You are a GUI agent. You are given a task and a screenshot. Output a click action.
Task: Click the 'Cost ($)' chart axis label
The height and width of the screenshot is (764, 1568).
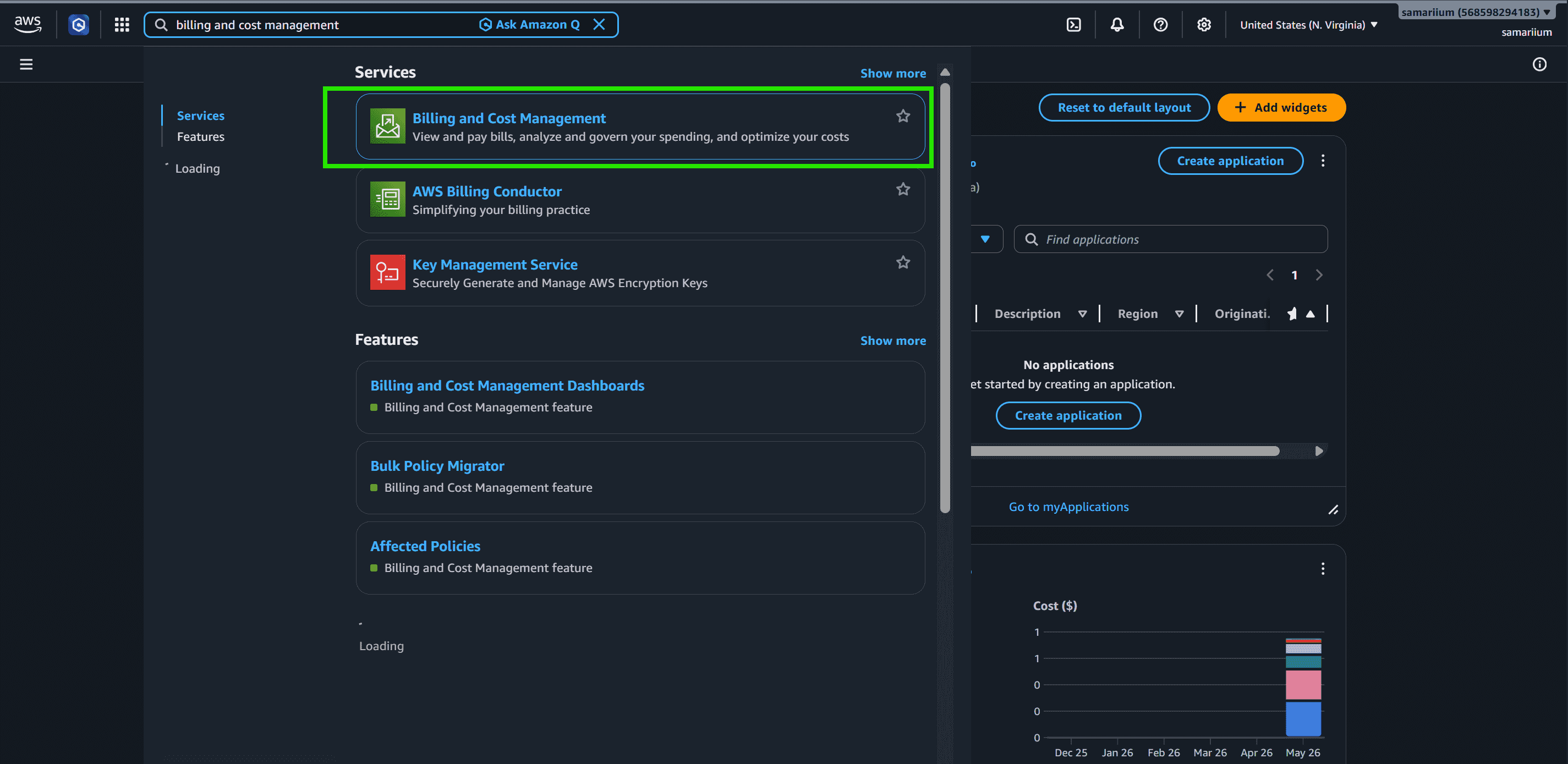coord(1055,606)
